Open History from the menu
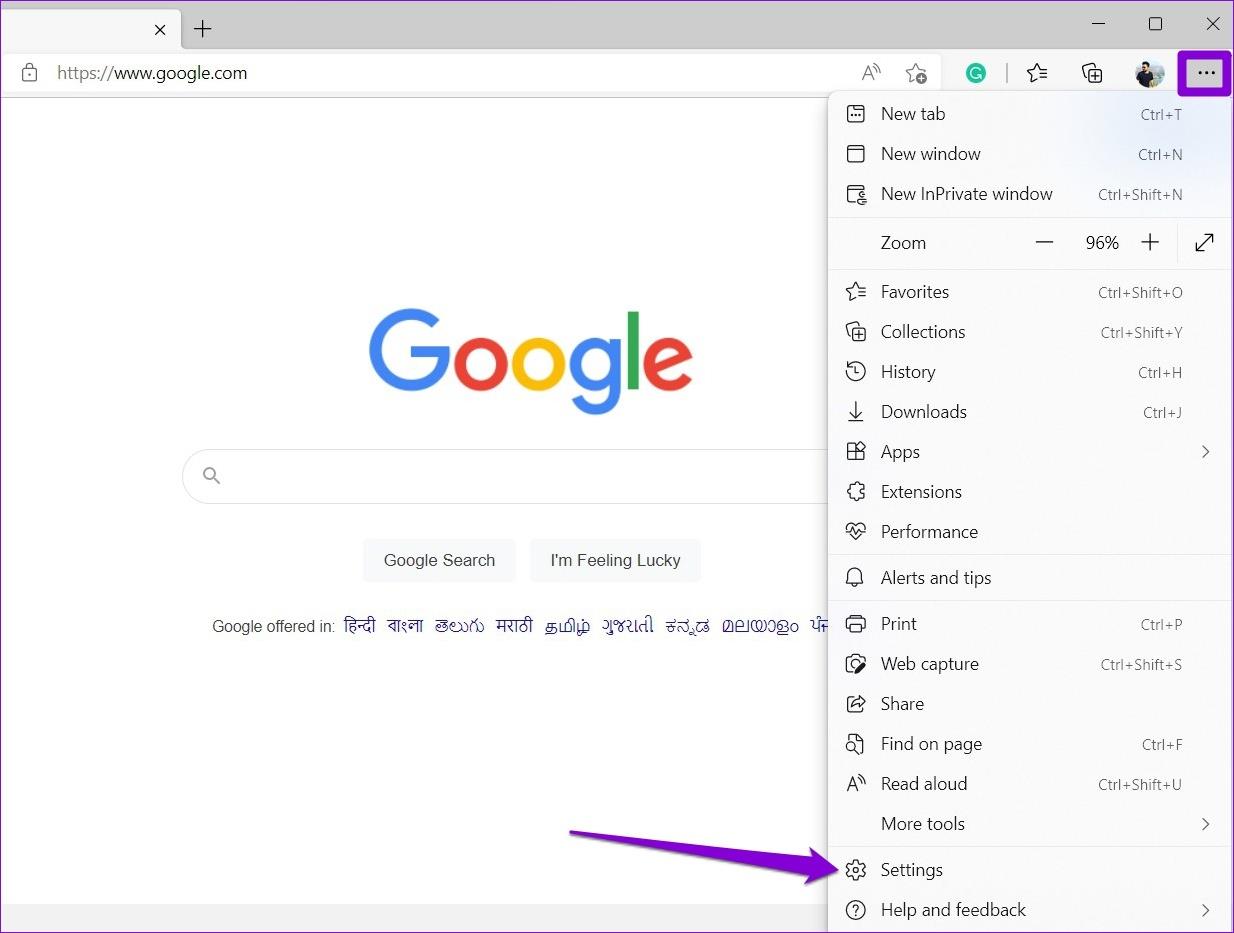The image size is (1234, 933). click(908, 371)
